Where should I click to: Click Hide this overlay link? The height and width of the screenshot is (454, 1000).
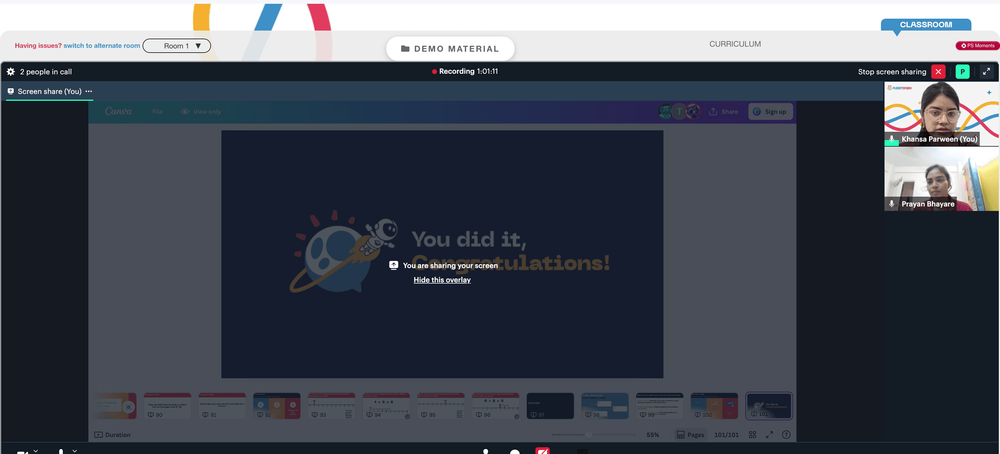[x=442, y=279]
